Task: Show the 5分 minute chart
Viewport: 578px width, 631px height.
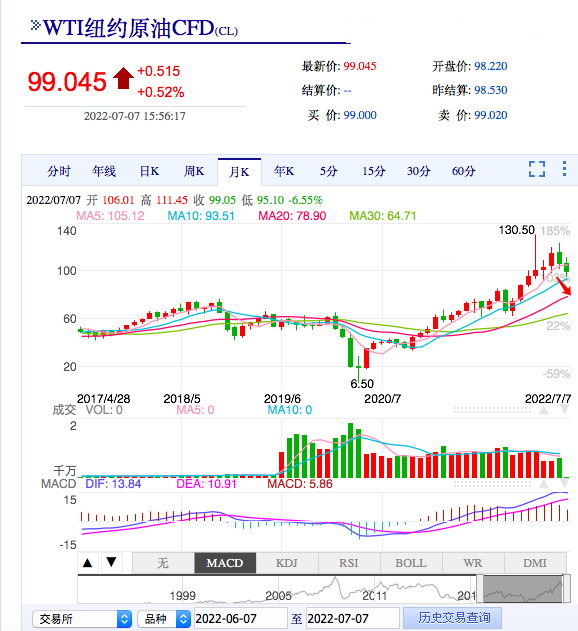Action: click(328, 171)
